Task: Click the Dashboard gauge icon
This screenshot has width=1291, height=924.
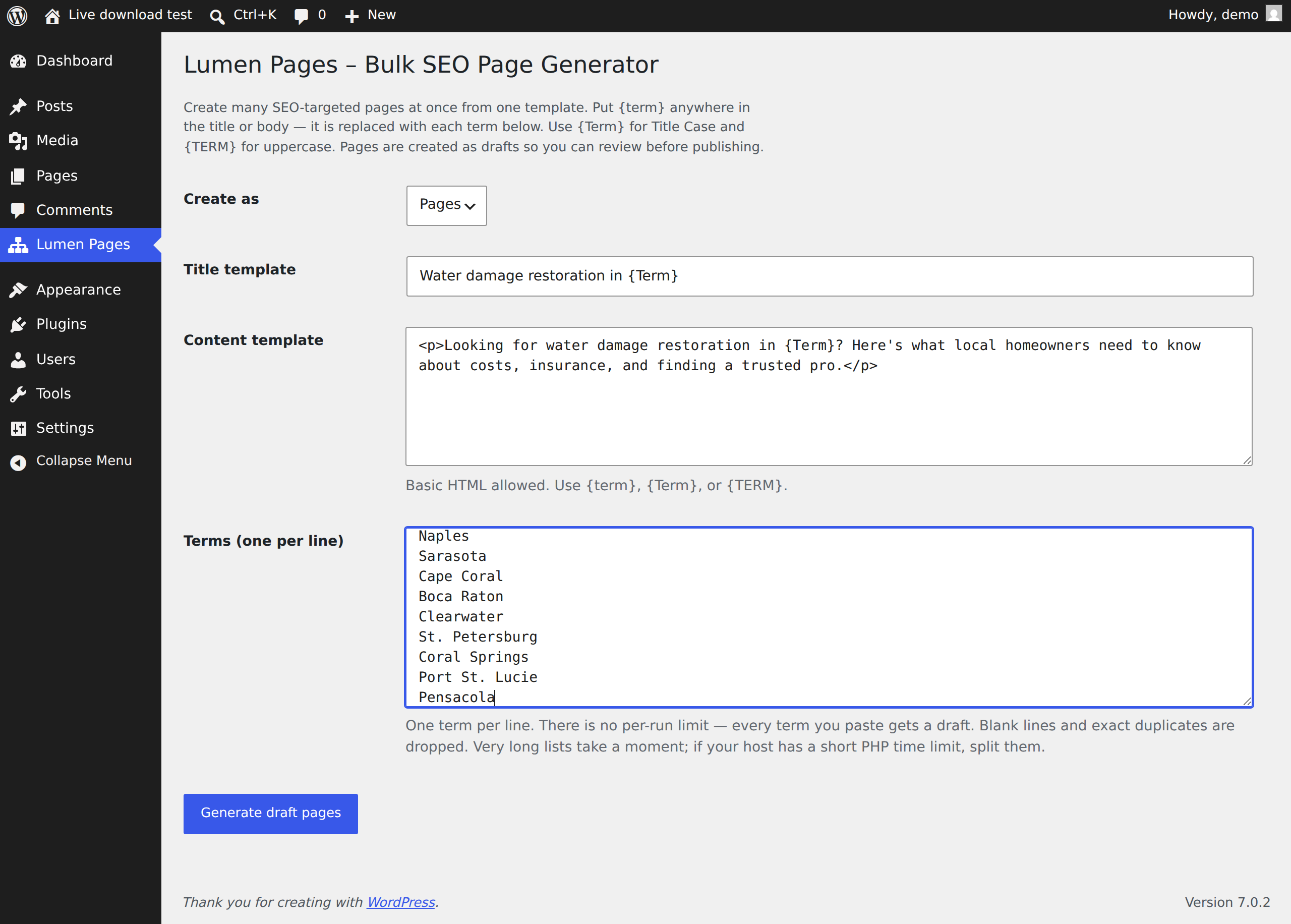Action: coord(18,61)
